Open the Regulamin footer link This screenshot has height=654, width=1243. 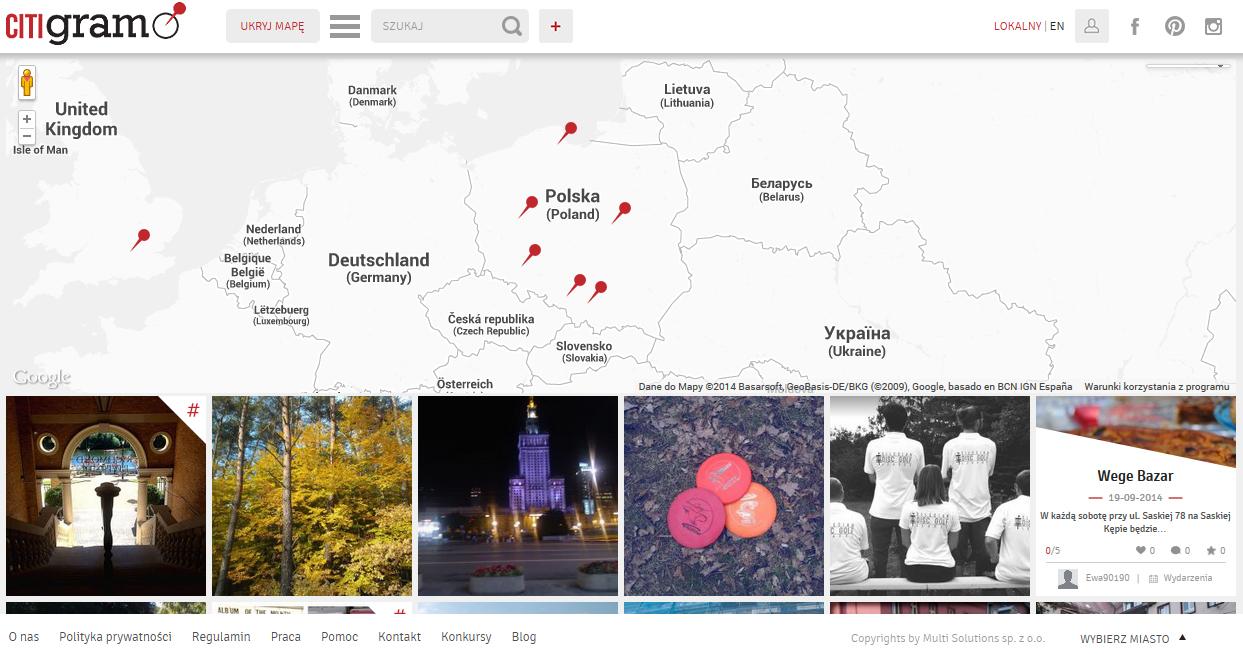221,637
